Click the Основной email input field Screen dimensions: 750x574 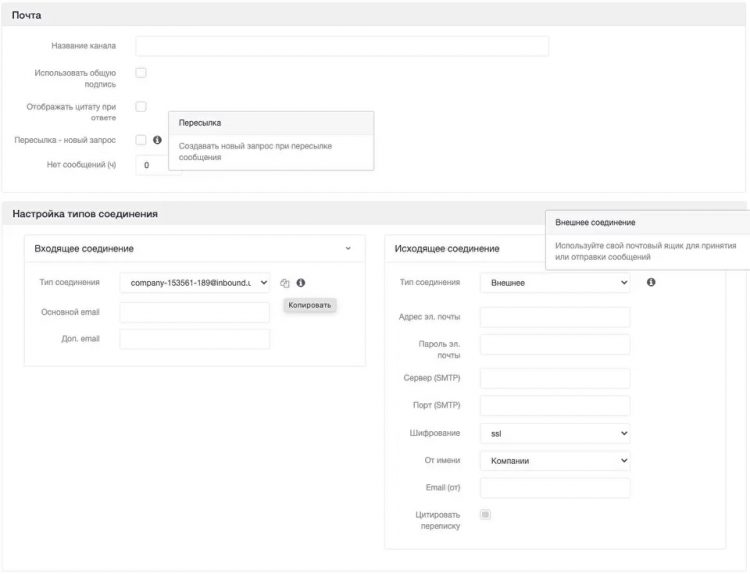click(x=194, y=313)
